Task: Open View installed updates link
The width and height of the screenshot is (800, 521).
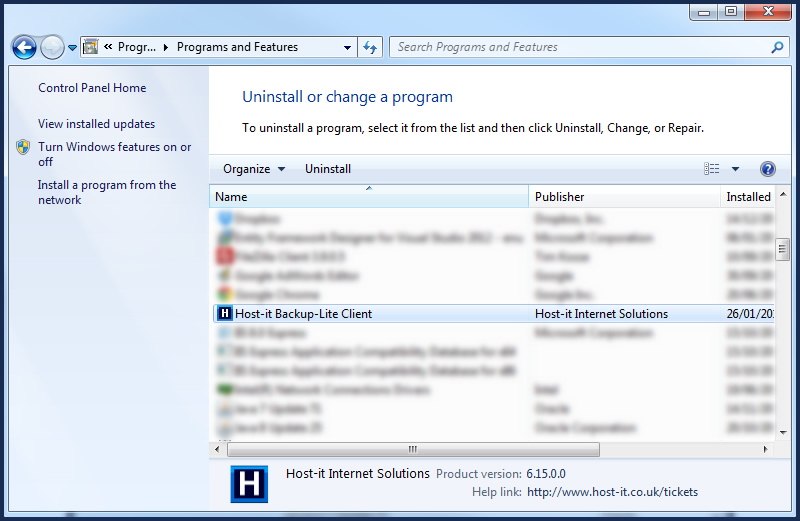Action: click(x=96, y=124)
